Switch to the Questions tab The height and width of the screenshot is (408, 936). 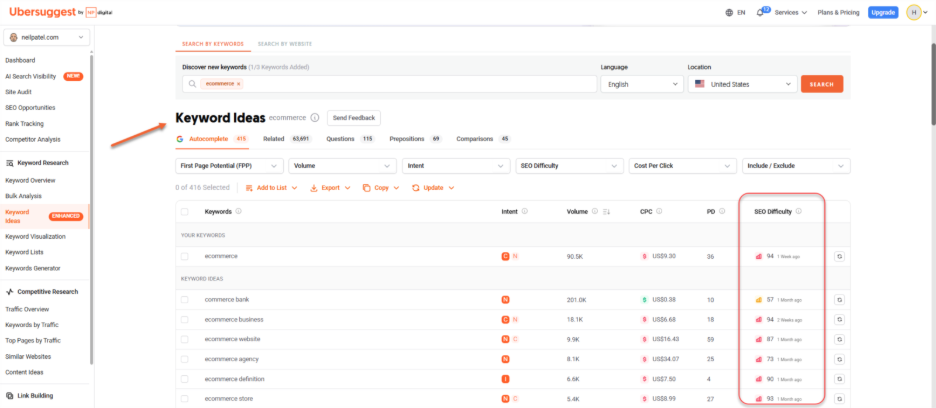[350, 139]
